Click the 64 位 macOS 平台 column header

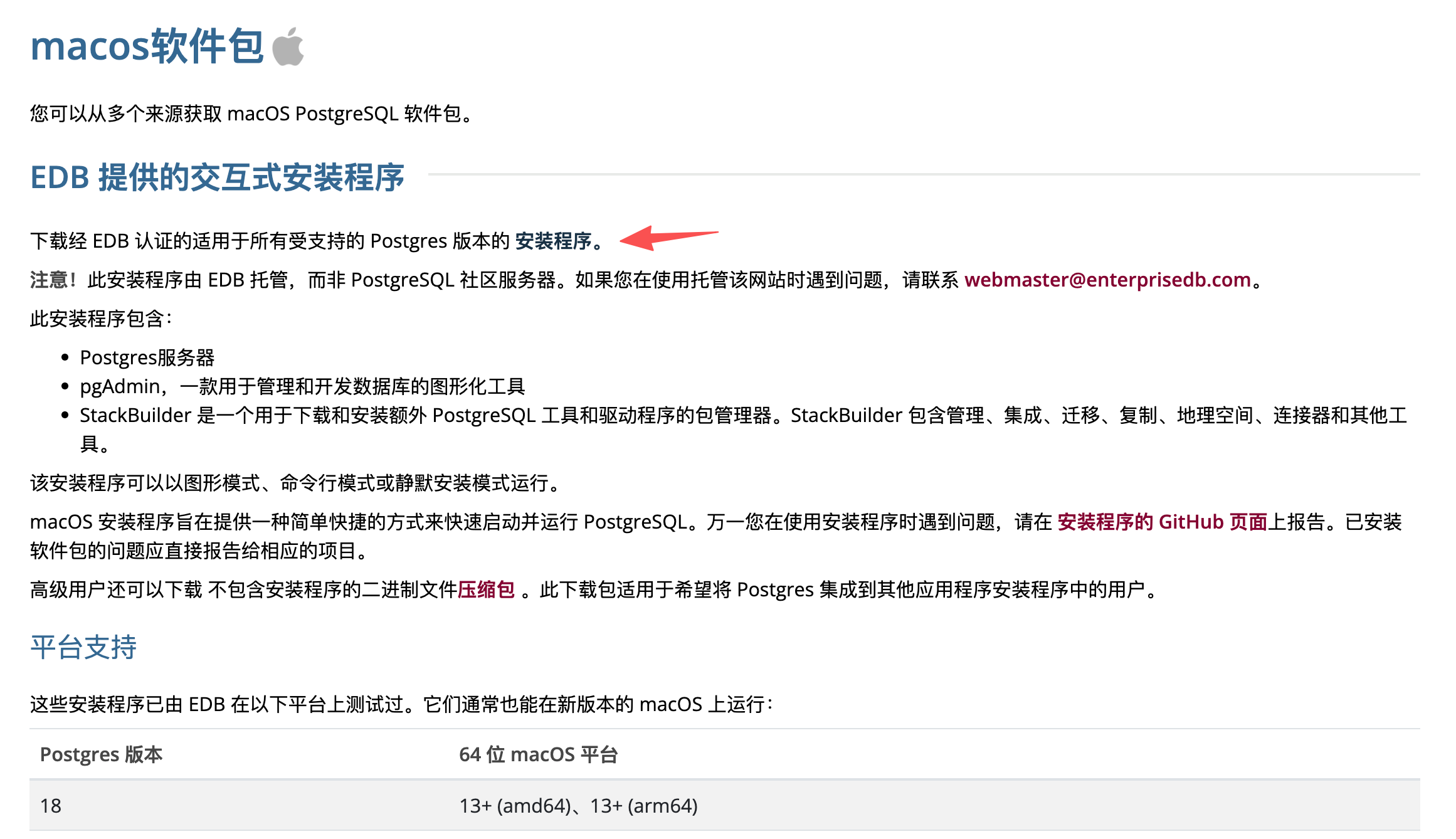[539, 754]
